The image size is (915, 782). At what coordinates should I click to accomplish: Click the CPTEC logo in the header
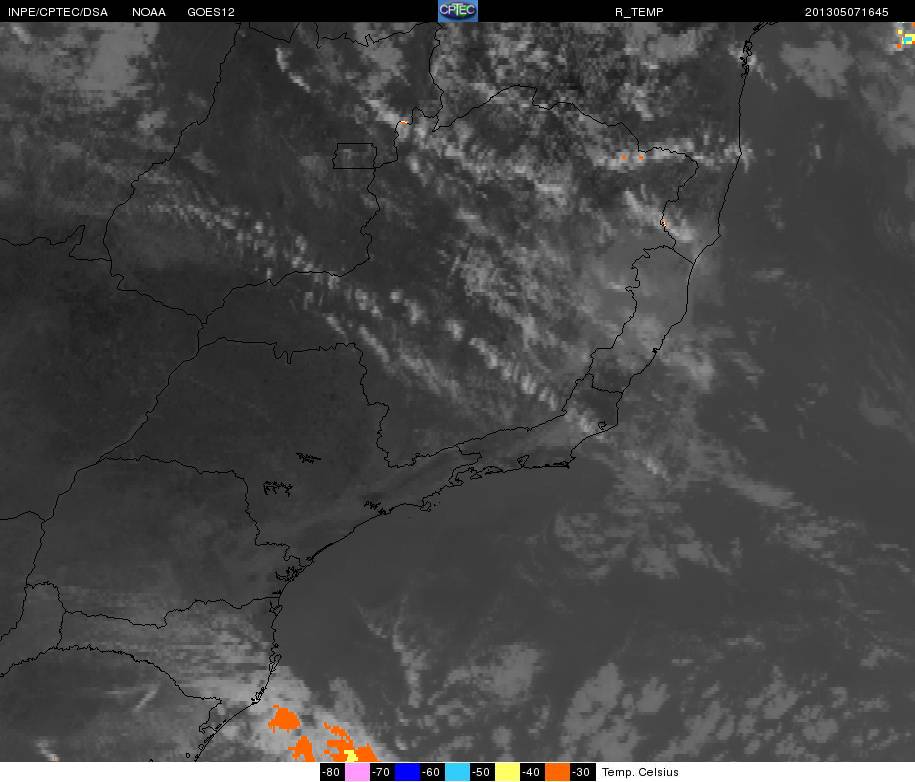(458, 11)
